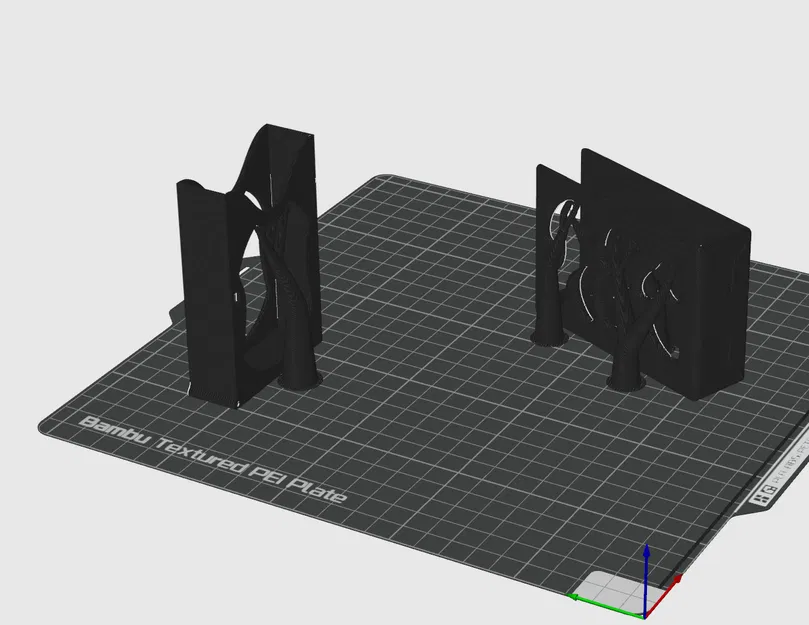809x625 pixels.
Task: Click the red X axis arrow
Action: coord(664,595)
